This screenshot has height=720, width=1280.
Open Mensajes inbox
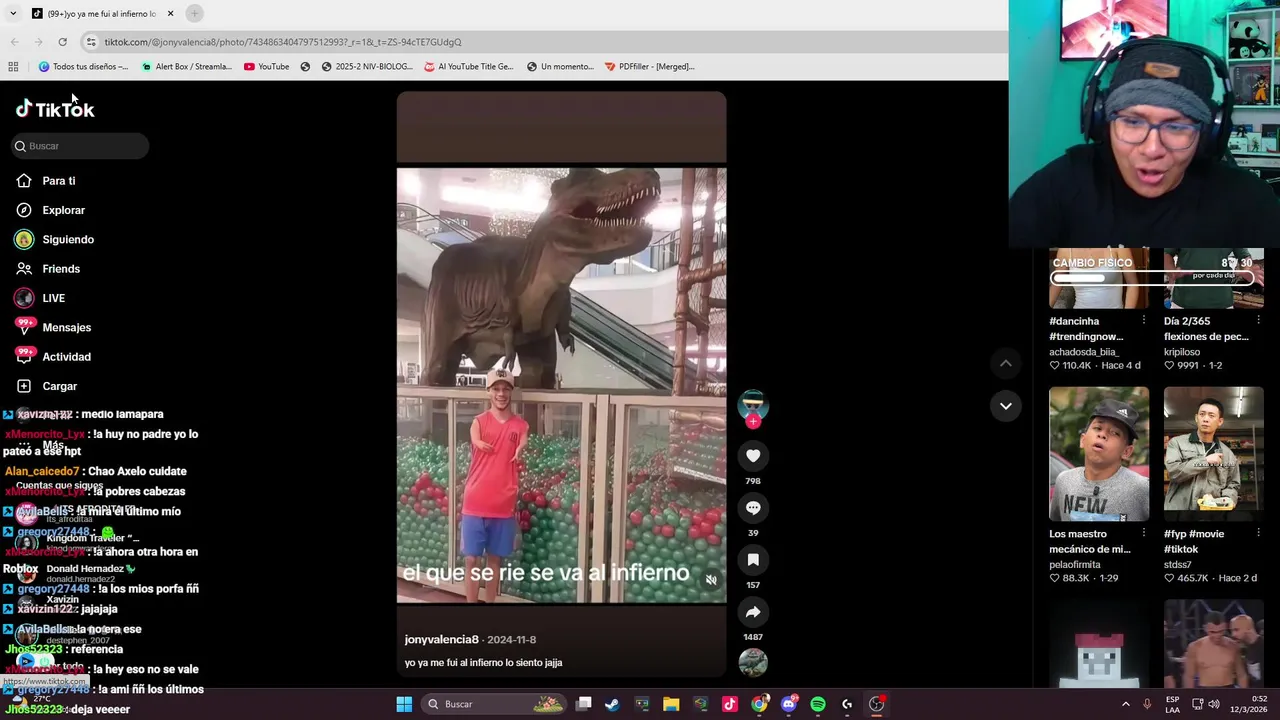(x=66, y=327)
